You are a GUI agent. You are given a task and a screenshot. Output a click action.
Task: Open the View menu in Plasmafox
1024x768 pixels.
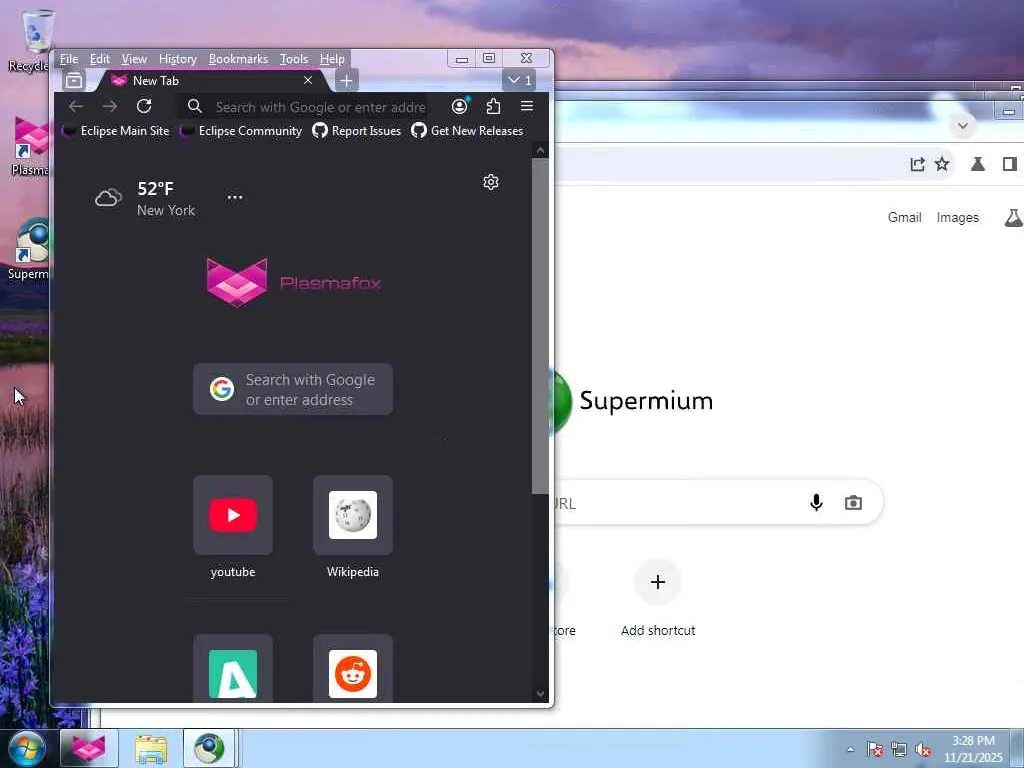click(x=134, y=59)
